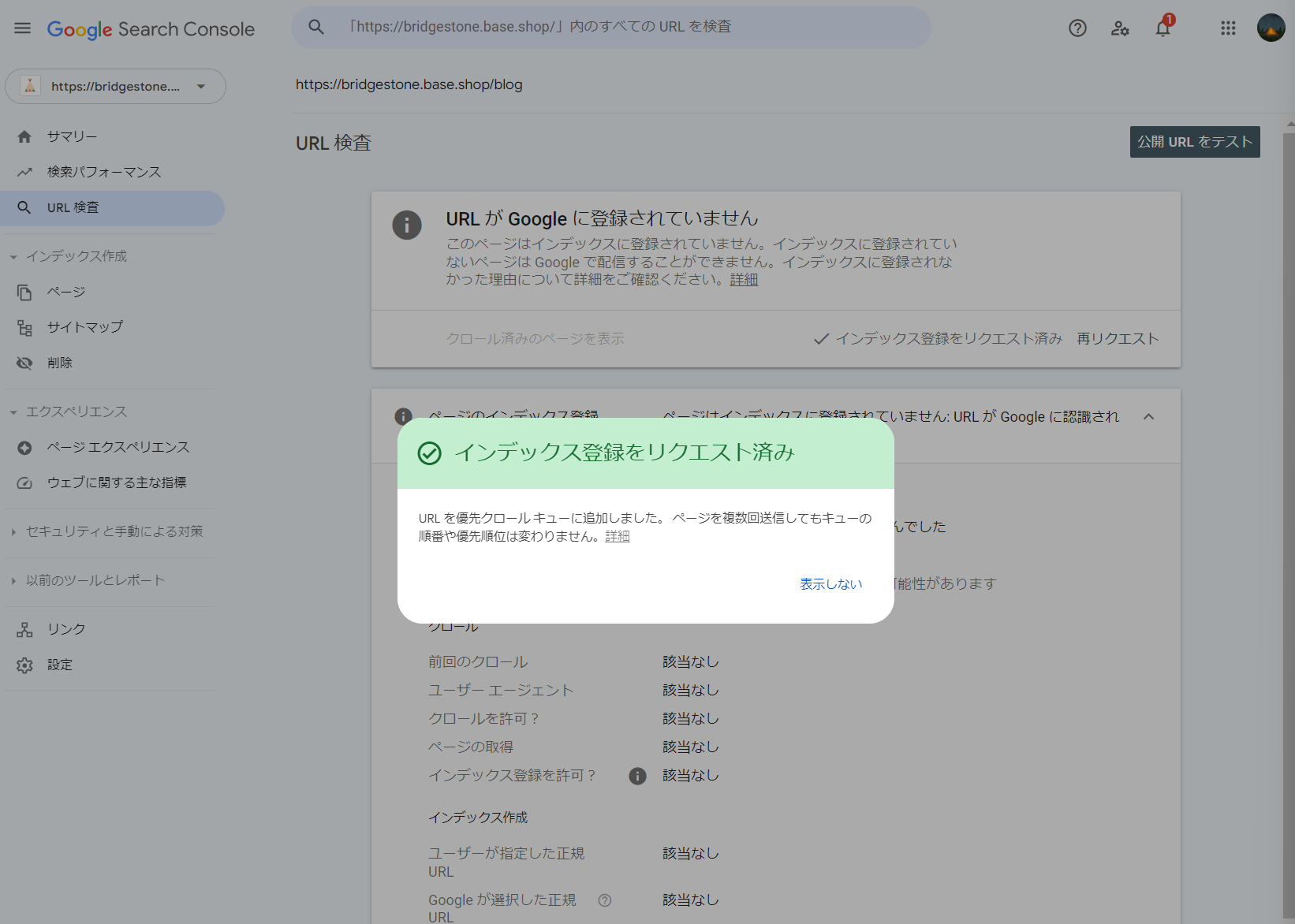
Task: Click the ページ エクスペリエンス plus-circle icon
Action: point(24,447)
